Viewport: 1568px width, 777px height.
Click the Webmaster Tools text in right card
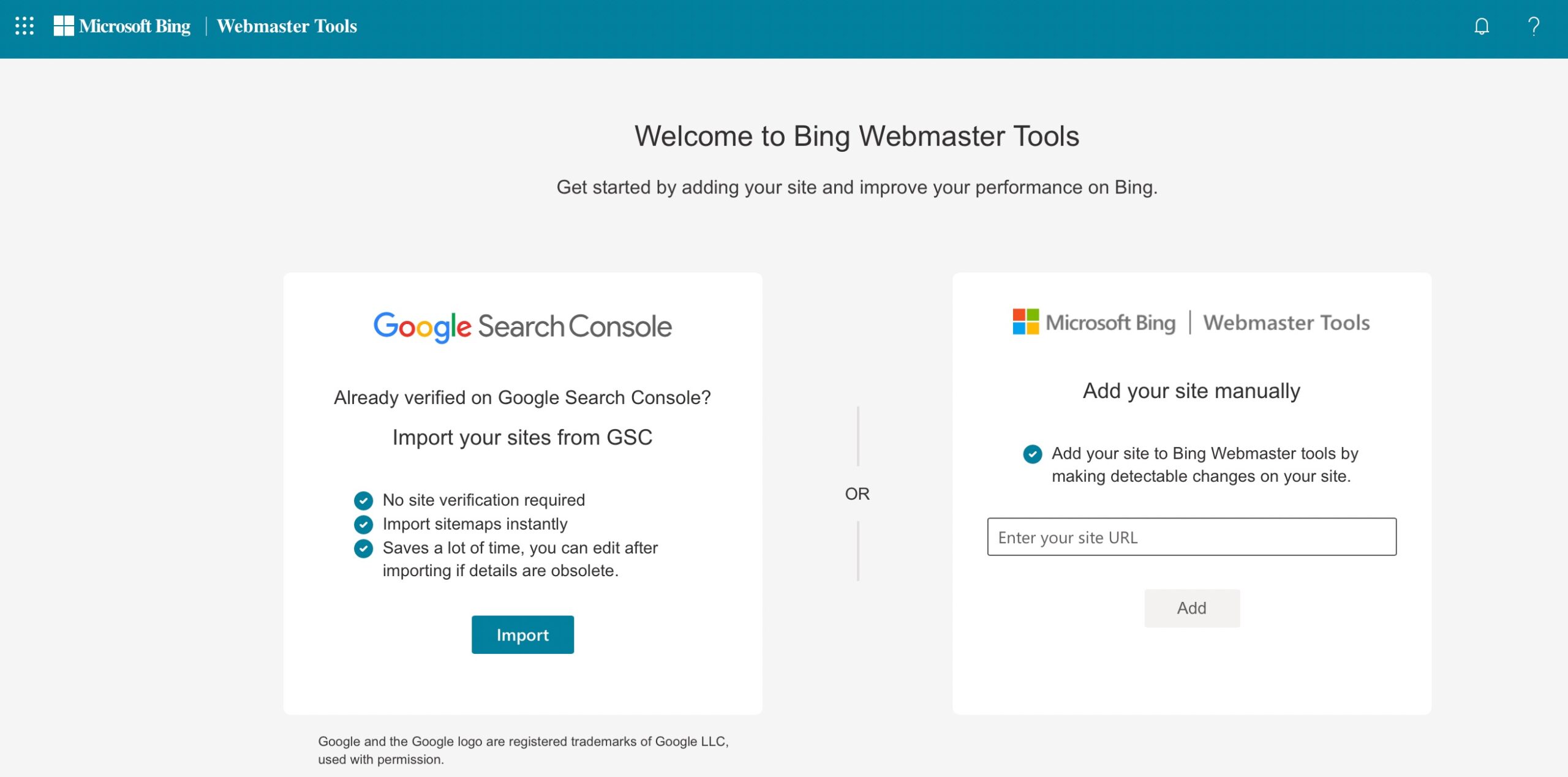click(x=1286, y=323)
